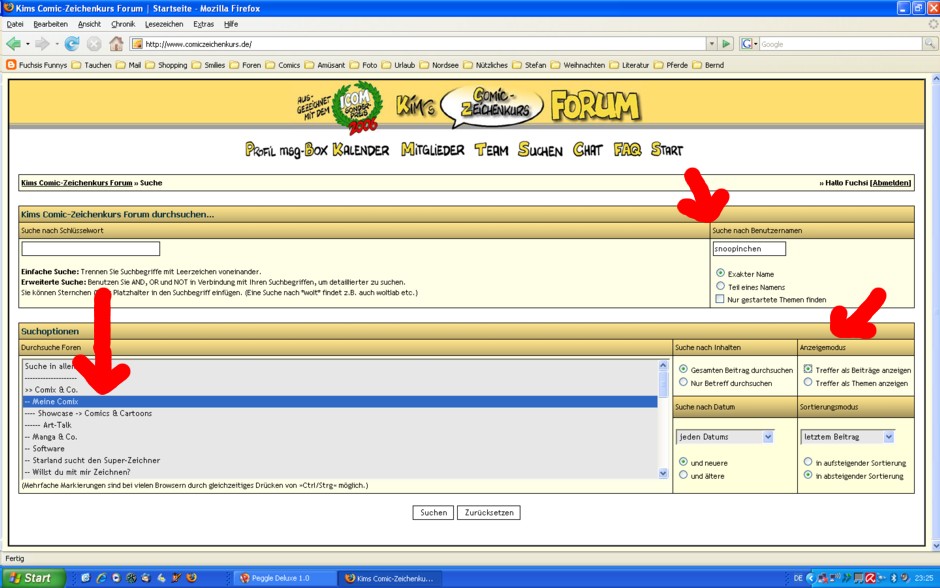Click the Stop loading icon

pyautogui.click(x=94, y=44)
